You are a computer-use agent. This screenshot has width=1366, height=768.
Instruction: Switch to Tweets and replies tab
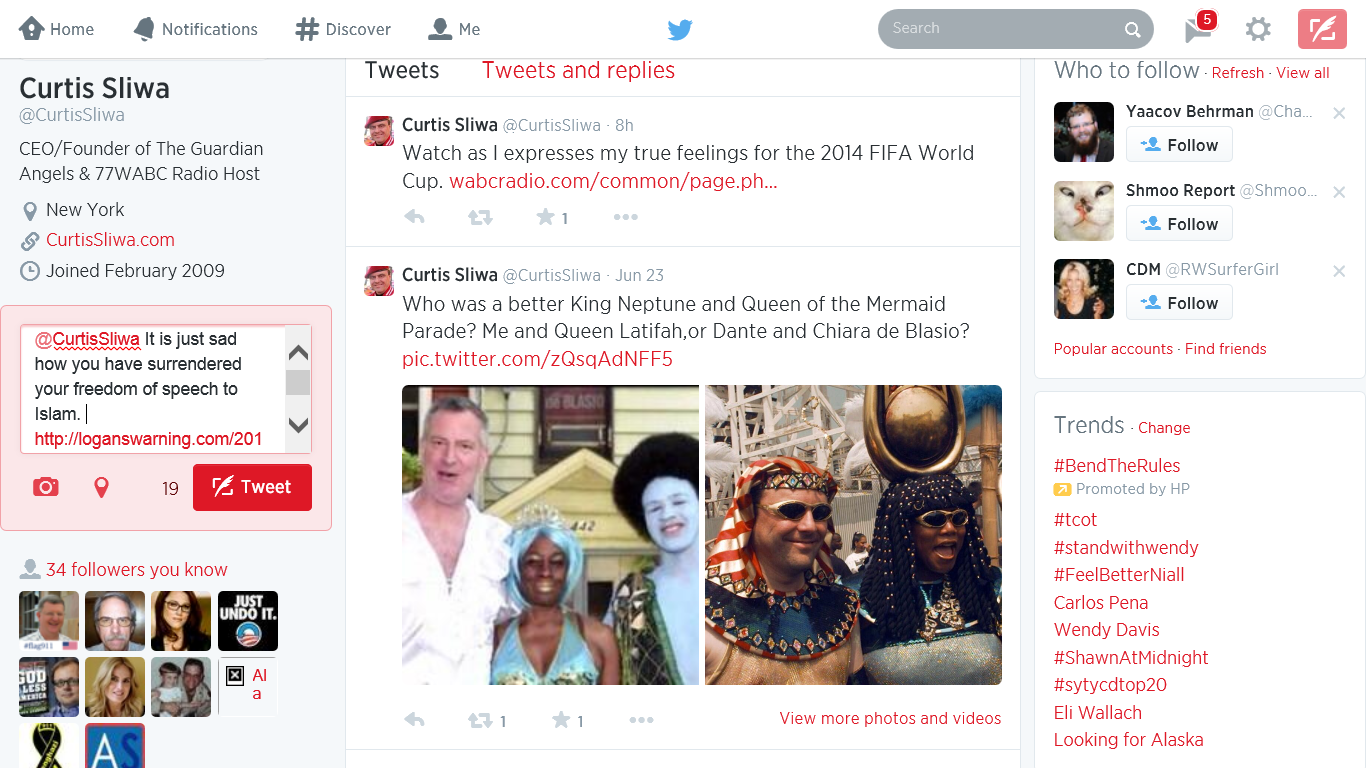click(578, 70)
